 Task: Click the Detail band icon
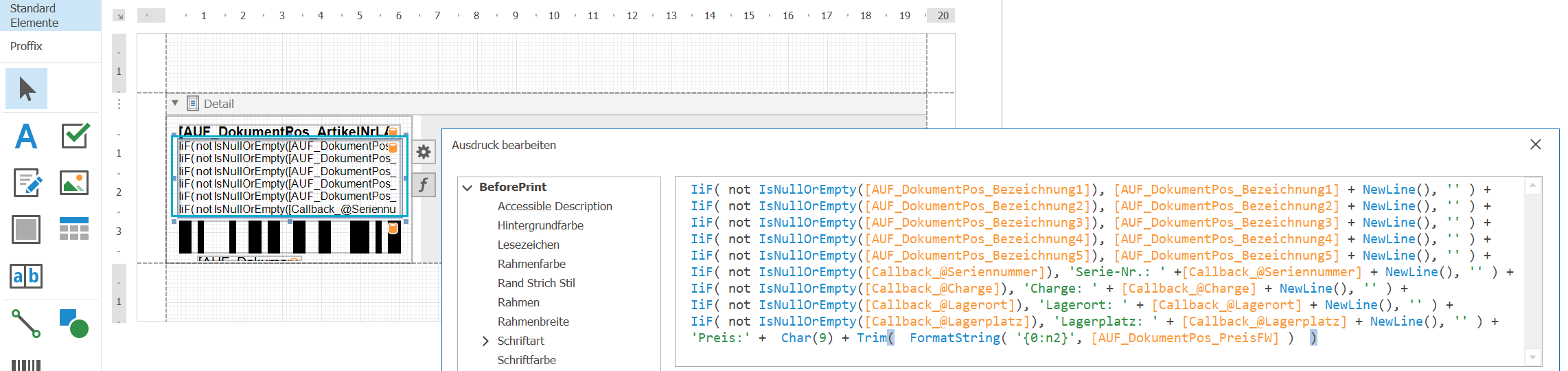click(193, 104)
